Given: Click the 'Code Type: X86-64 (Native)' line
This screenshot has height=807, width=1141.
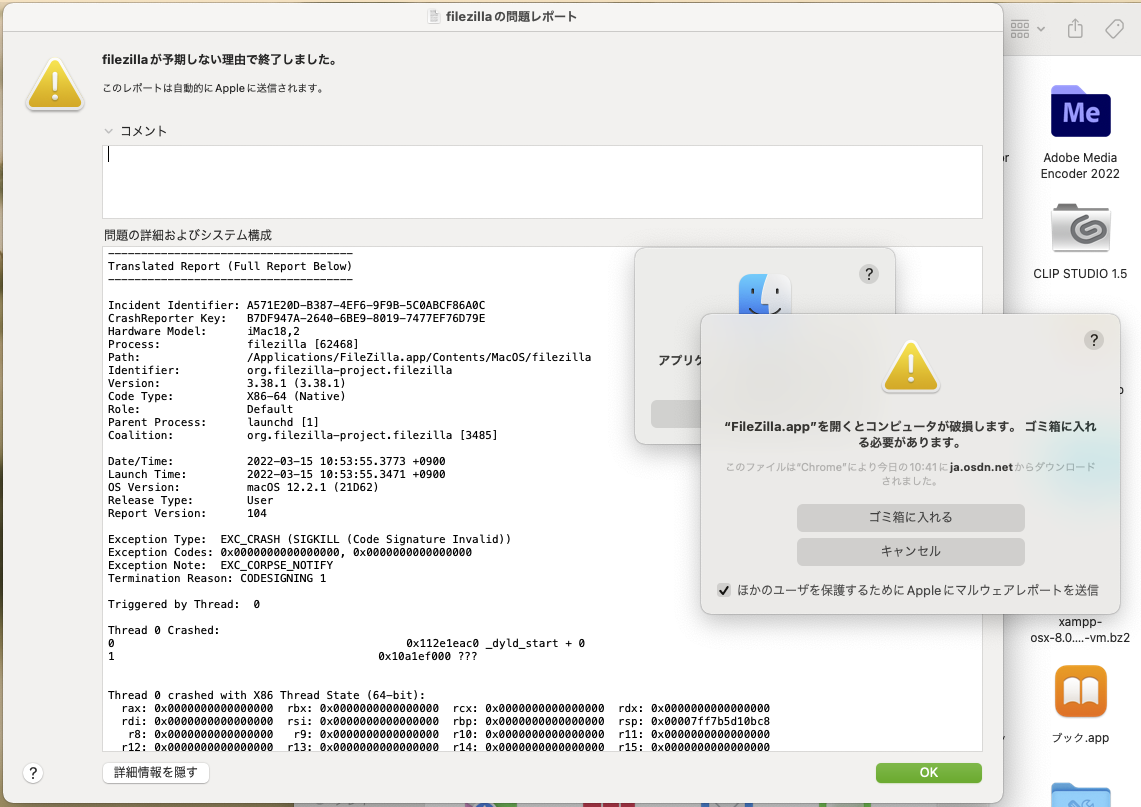Looking at the screenshot, I should (226, 397).
